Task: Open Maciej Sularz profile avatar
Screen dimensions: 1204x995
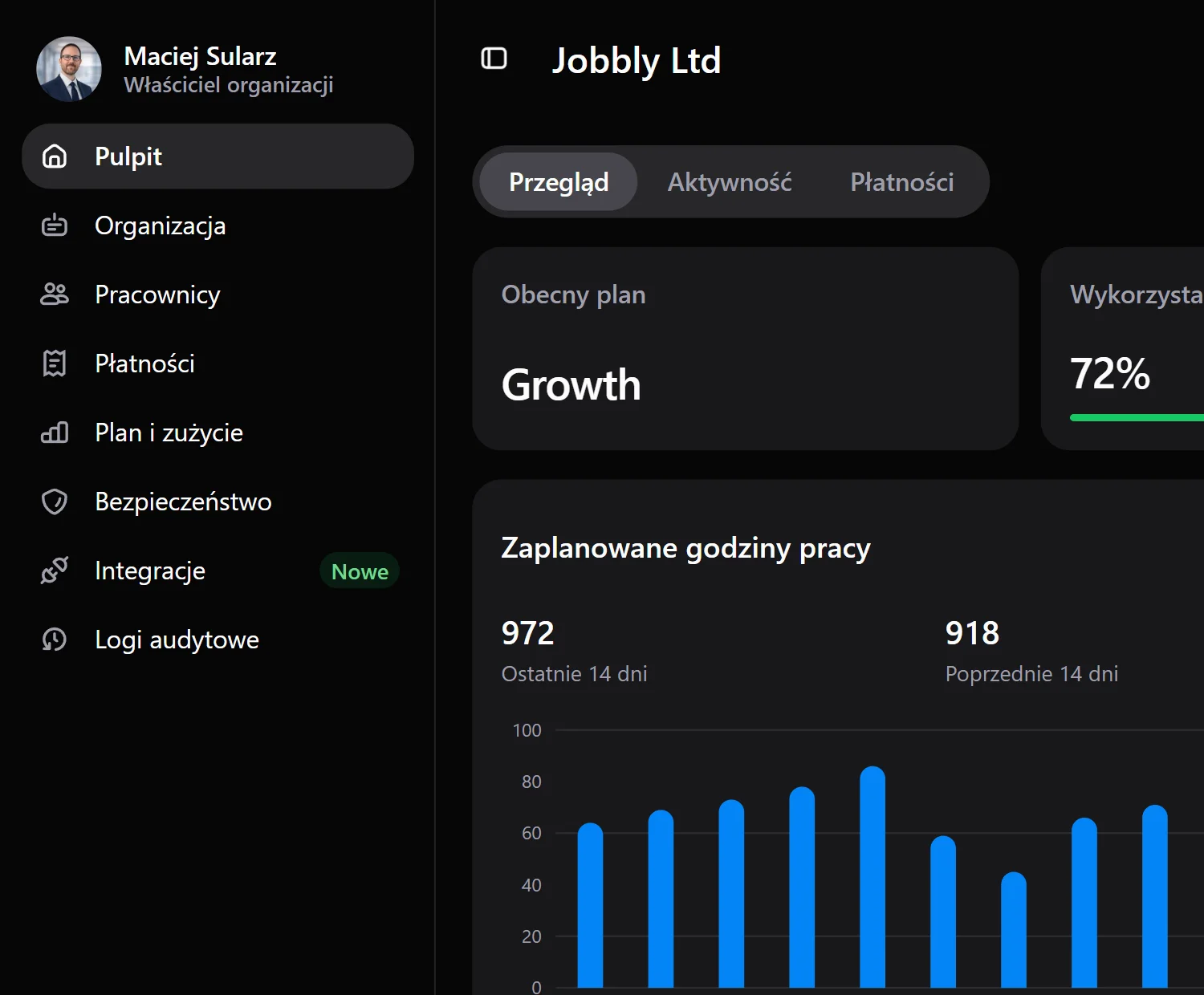Action: tap(69, 69)
